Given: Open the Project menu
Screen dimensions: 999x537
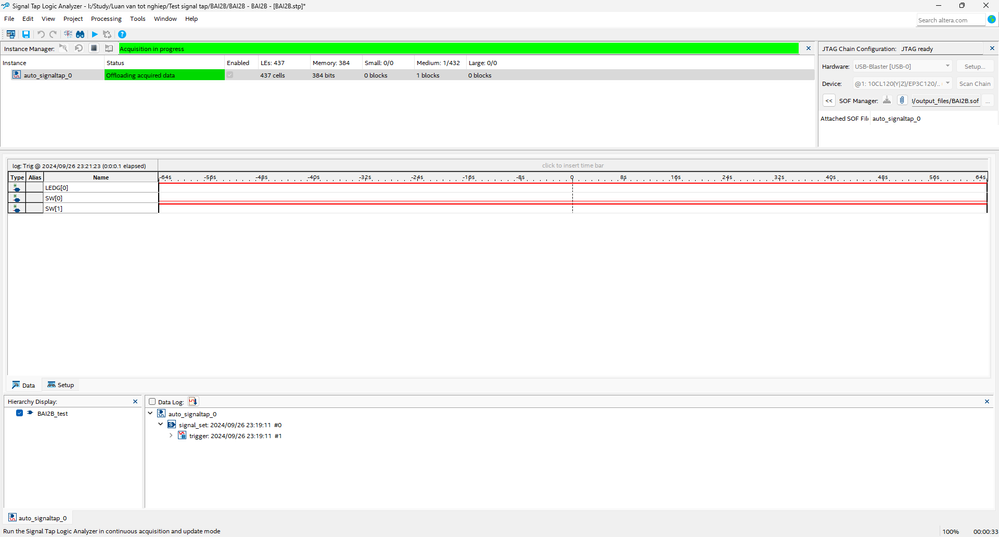Looking at the screenshot, I should (x=73, y=19).
